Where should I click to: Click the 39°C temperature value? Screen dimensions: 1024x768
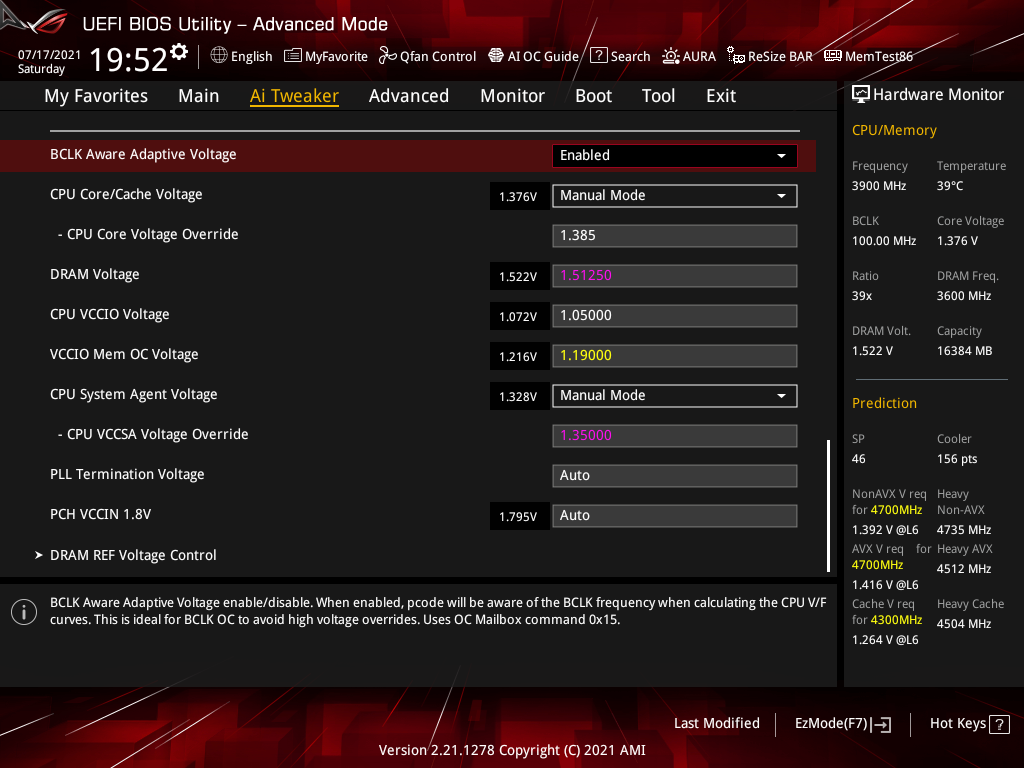pos(950,186)
